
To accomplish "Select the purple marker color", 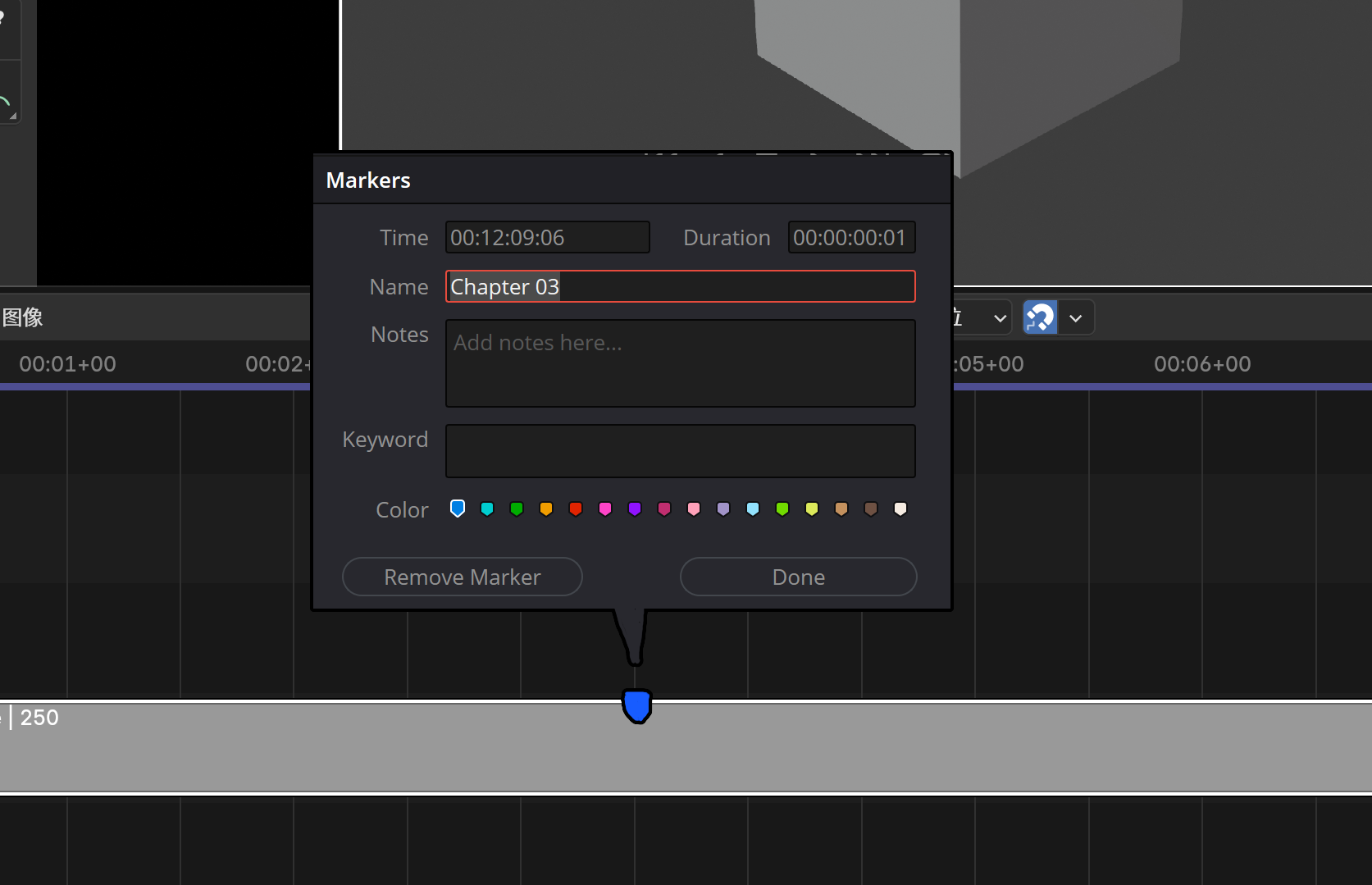I will pyautogui.click(x=635, y=509).
